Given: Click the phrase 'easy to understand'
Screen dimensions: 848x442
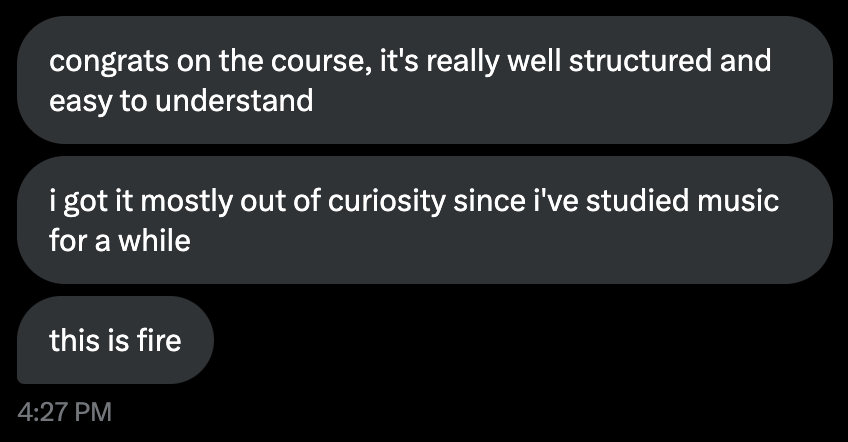Looking at the screenshot, I should click(181, 101).
